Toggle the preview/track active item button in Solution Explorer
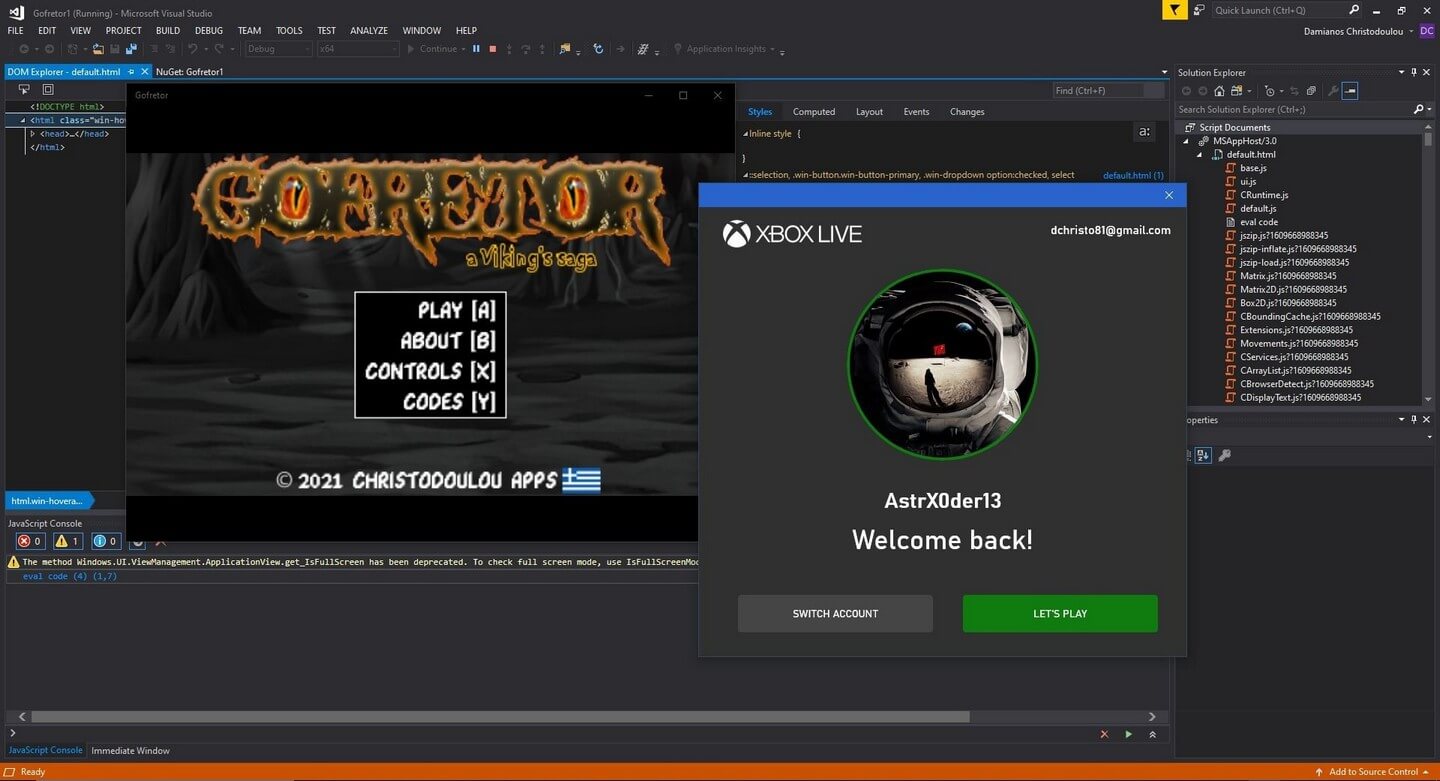This screenshot has width=1440, height=781. (1350, 91)
